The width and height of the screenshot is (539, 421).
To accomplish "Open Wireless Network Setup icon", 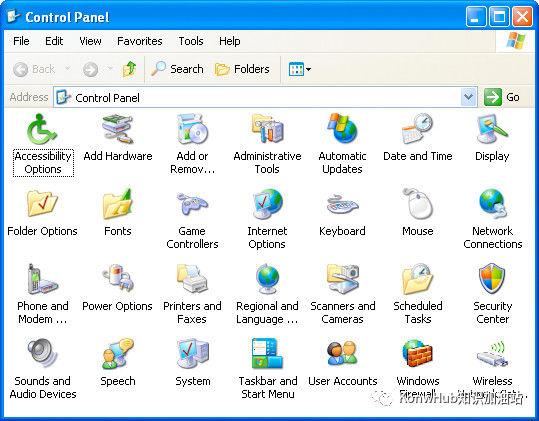I will [492, 354].
